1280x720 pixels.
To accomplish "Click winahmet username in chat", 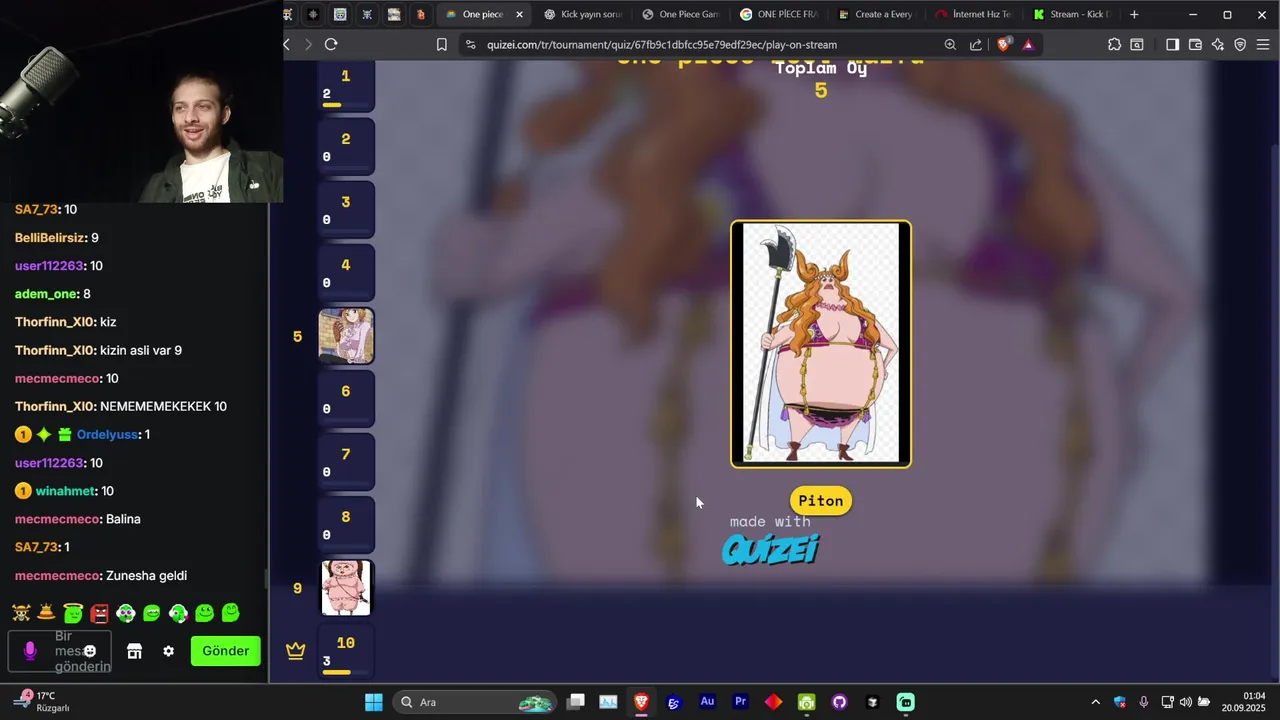I will pos(65,491).
